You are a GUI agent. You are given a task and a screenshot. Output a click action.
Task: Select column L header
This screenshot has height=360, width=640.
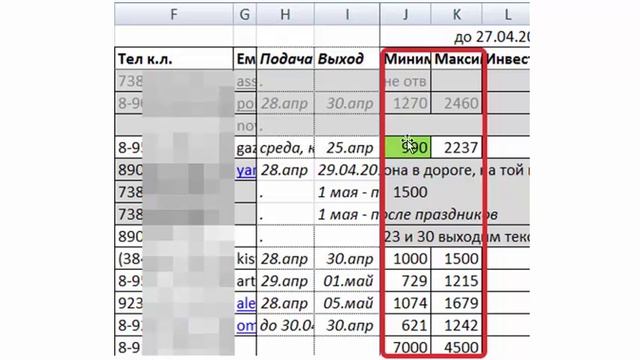[x=506, y=15]
